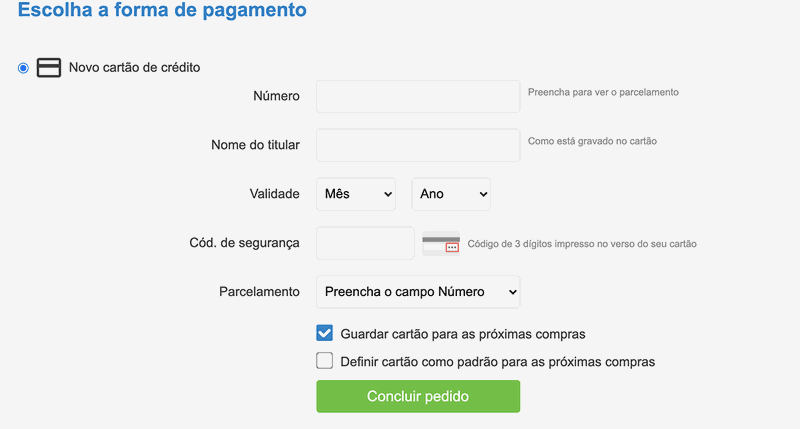This screenshot has width=800, height=429.
Task: Open the Ano expiry dropdown
Action: click(x=451, y=194)
